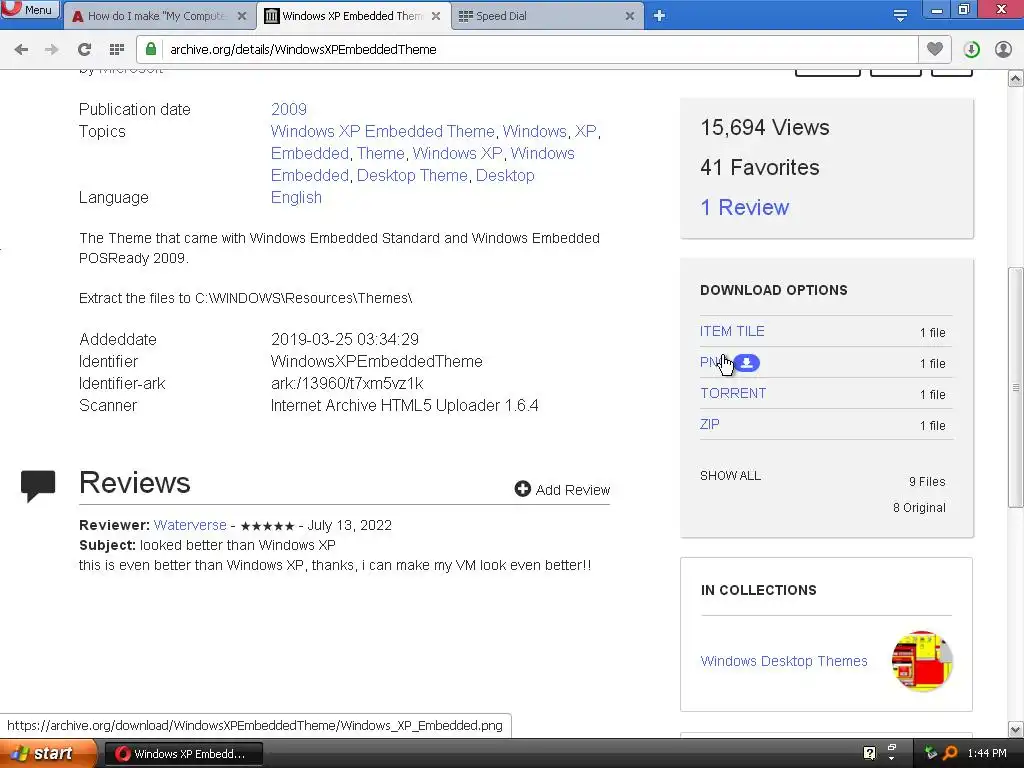1024x768 pixels.
Task: Click the Windows Desktop Themes collection thumbnail
Action: coord(922,661)
